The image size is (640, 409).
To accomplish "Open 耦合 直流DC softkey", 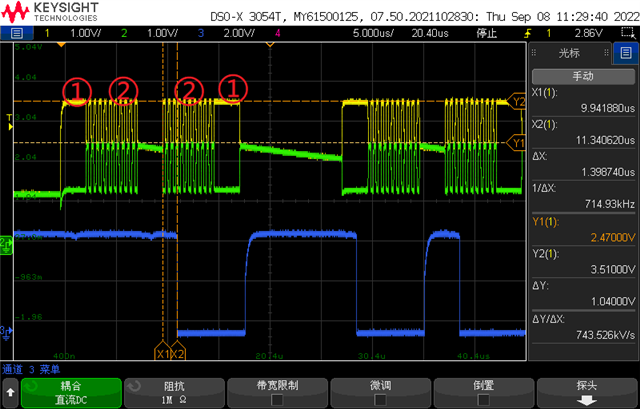I will (71, 393).
